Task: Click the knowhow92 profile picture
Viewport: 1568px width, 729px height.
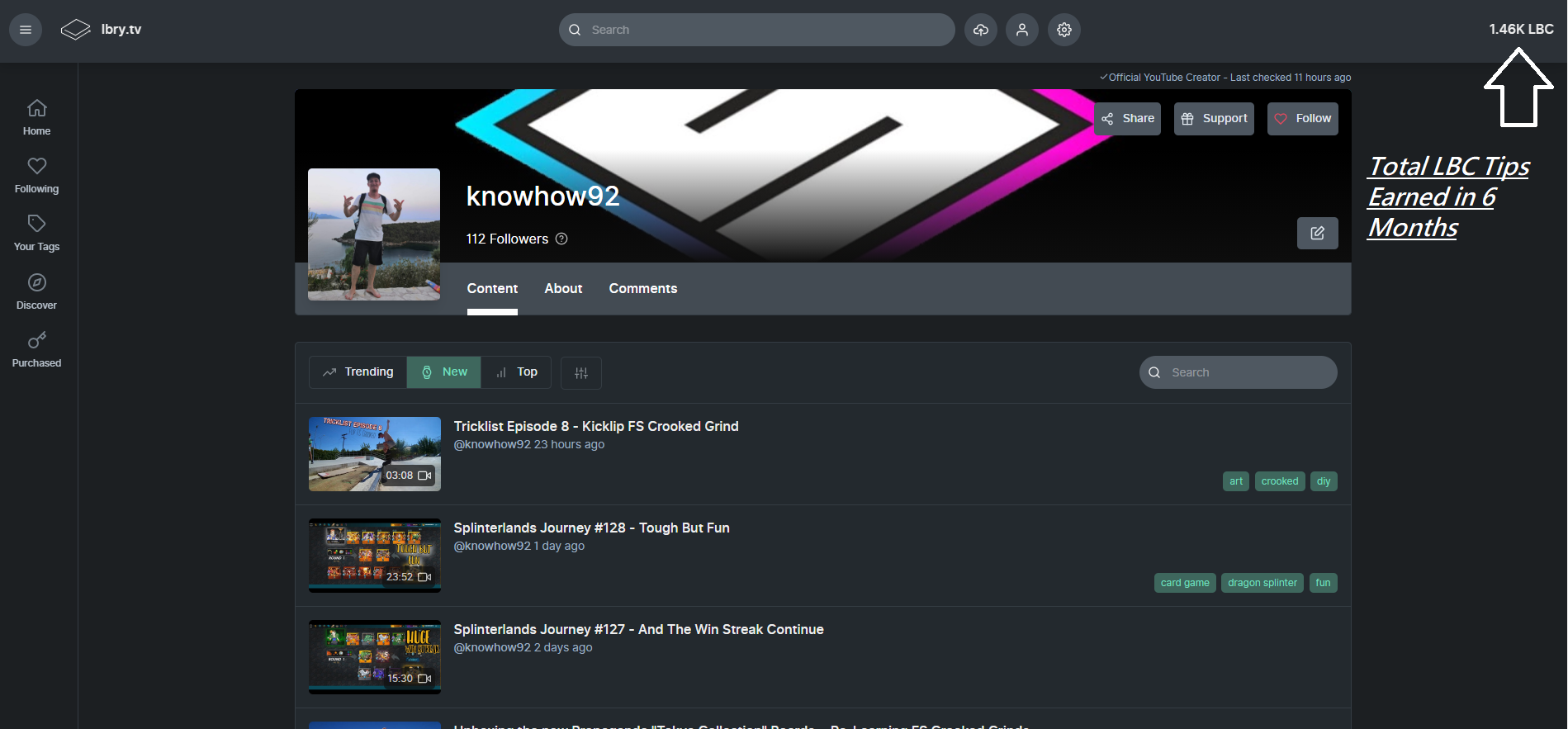Action: pos(374,234)
